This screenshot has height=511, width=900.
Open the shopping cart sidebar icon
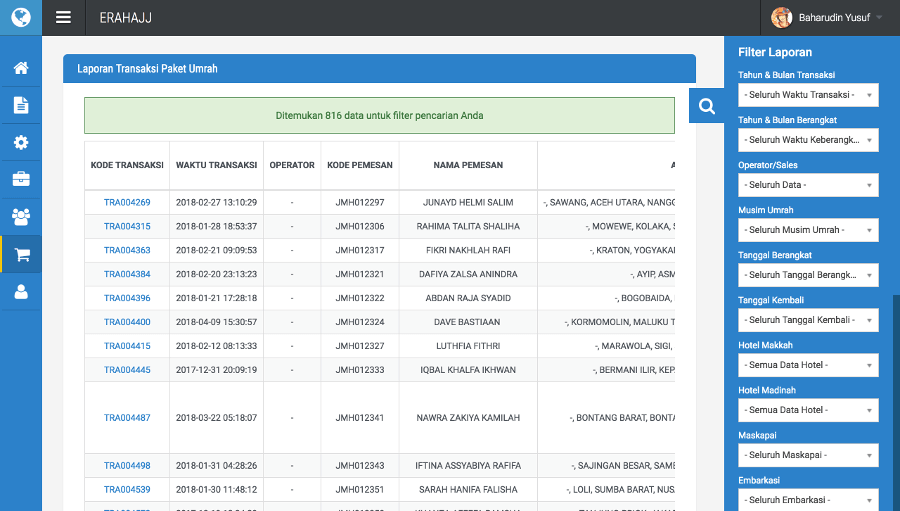[x=21, y=254]
